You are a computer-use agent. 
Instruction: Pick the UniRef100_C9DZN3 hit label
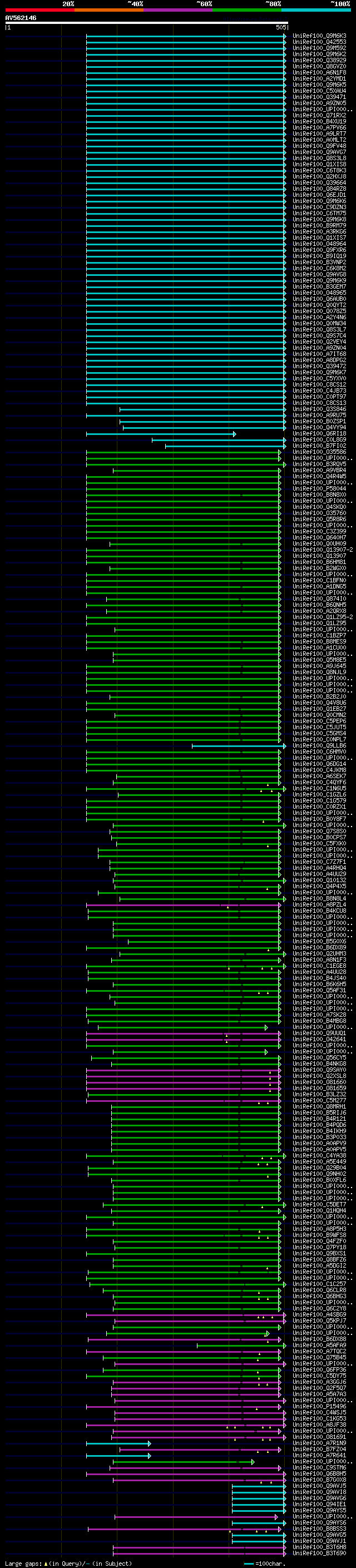[319, 207]
